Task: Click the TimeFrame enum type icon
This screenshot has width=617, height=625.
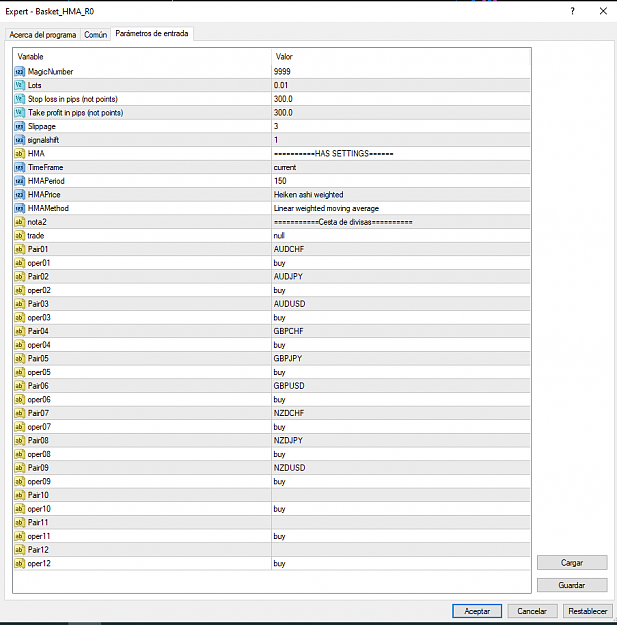Action: coord(20,167)
